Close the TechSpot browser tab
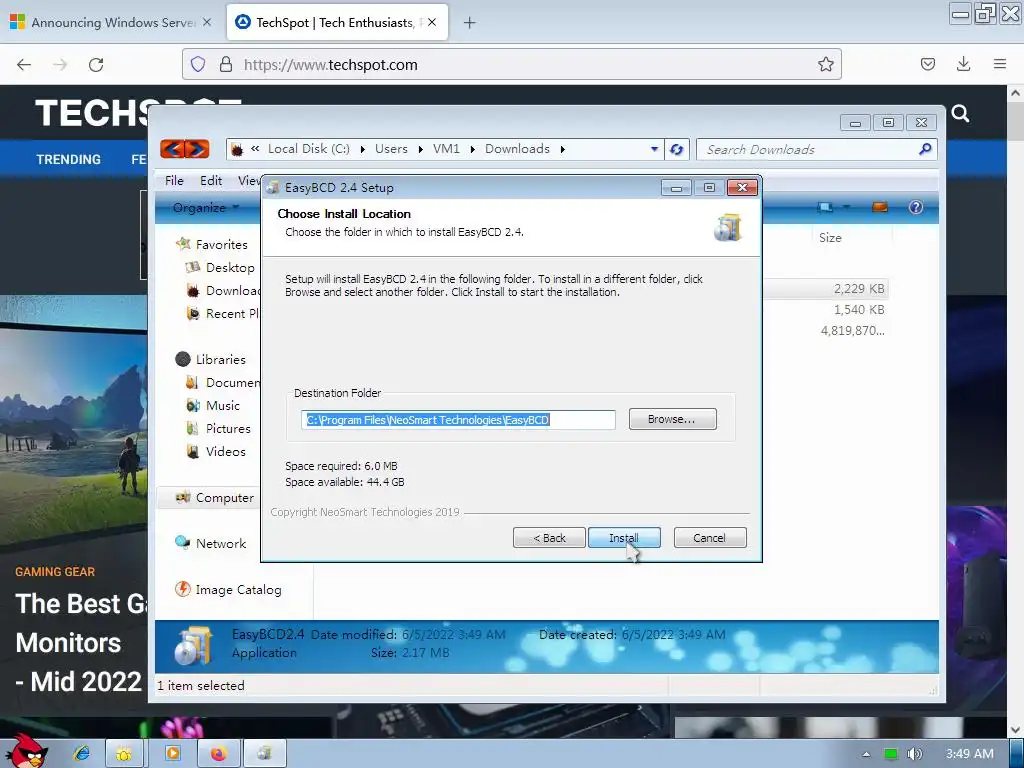Screen dimensions: 1024x768 [432, 22]
